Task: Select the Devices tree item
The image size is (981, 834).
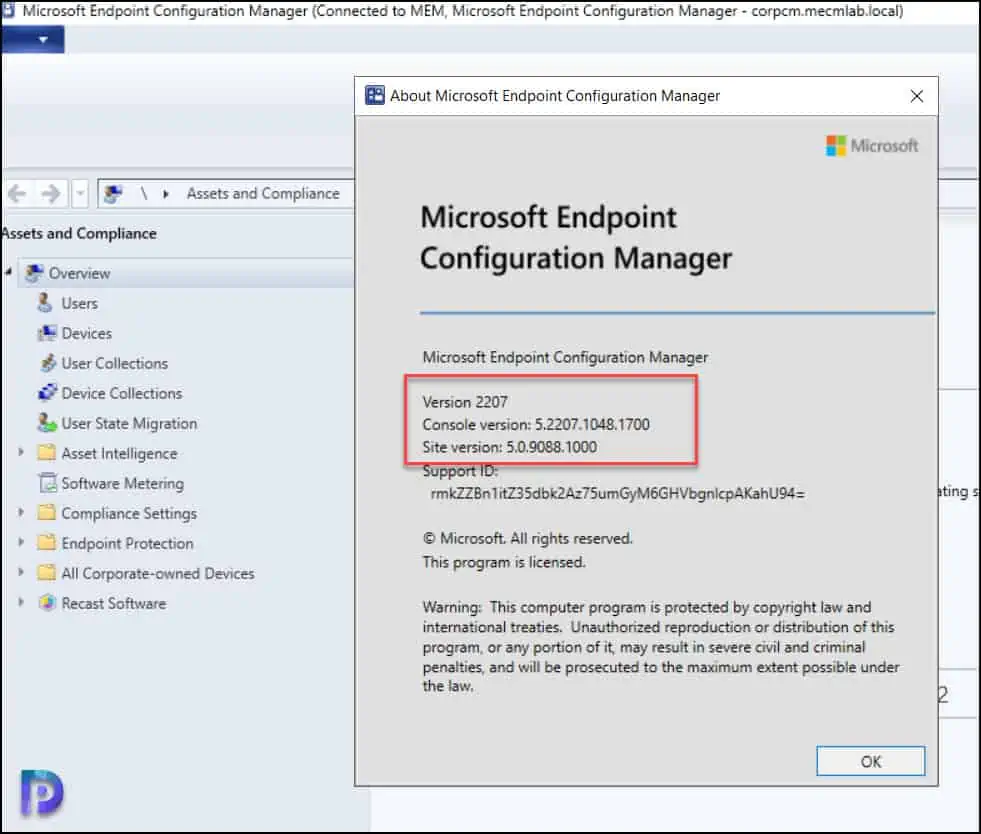Action: [86, 333]
